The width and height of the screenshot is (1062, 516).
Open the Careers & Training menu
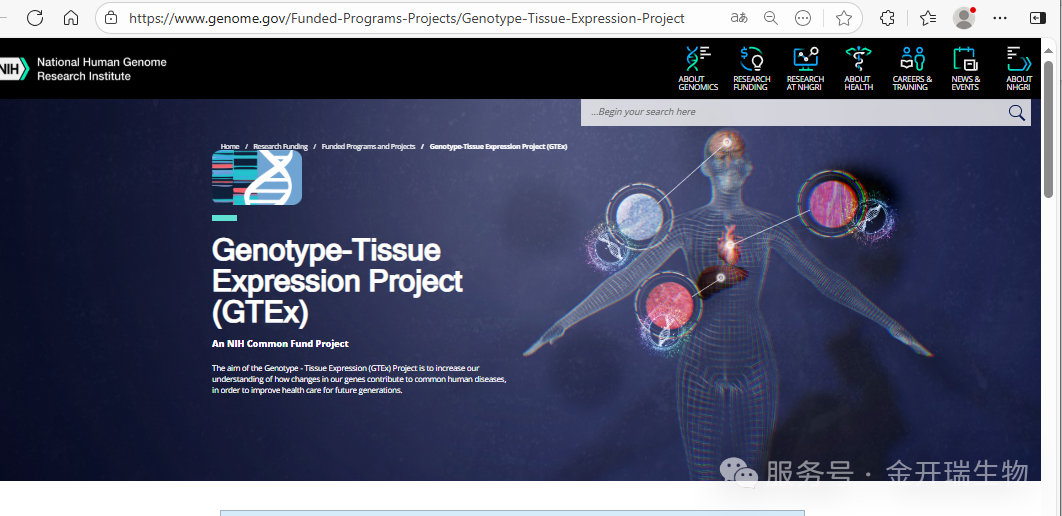(x=912, y=68)
